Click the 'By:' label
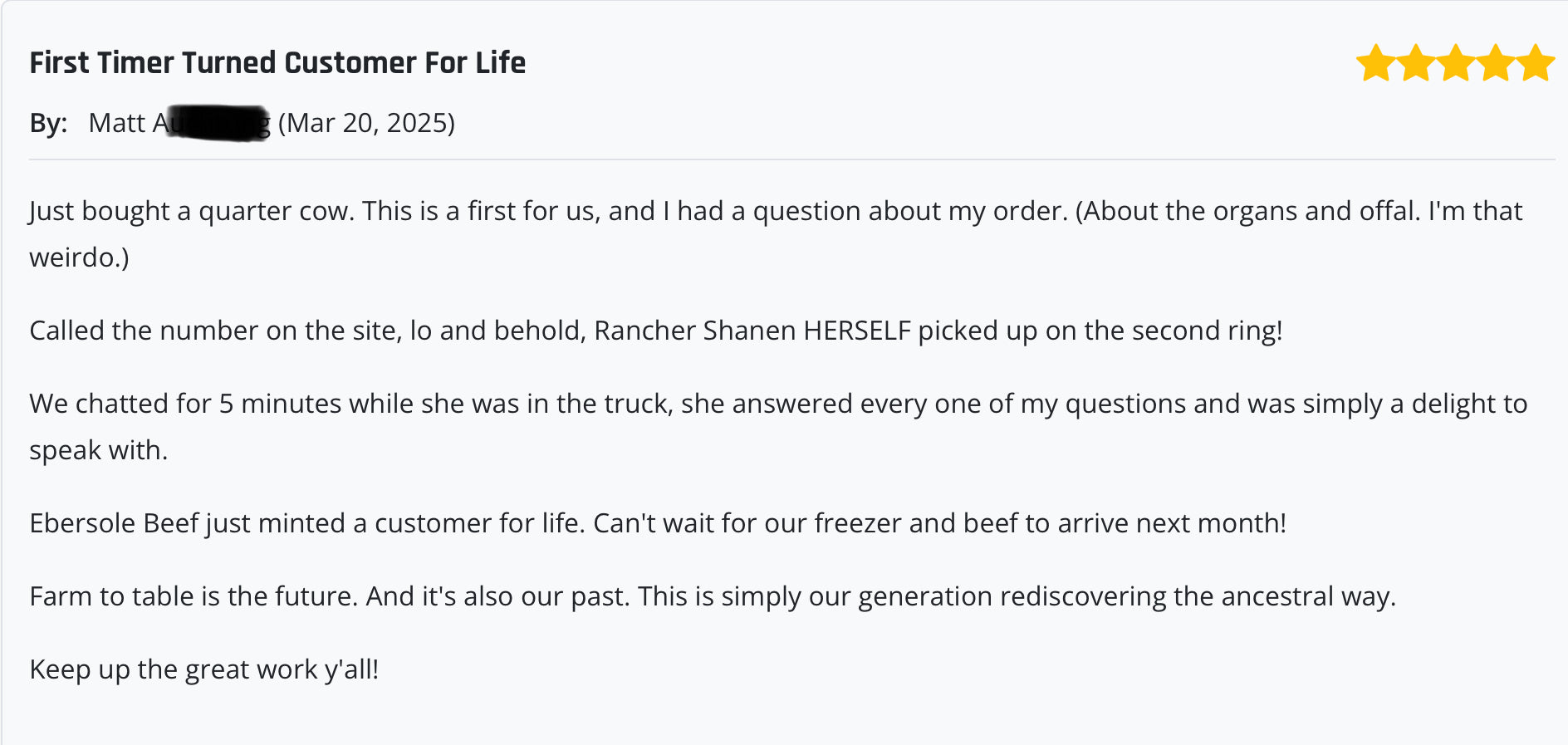1568x745 pixels. click(x=48, y=123)
